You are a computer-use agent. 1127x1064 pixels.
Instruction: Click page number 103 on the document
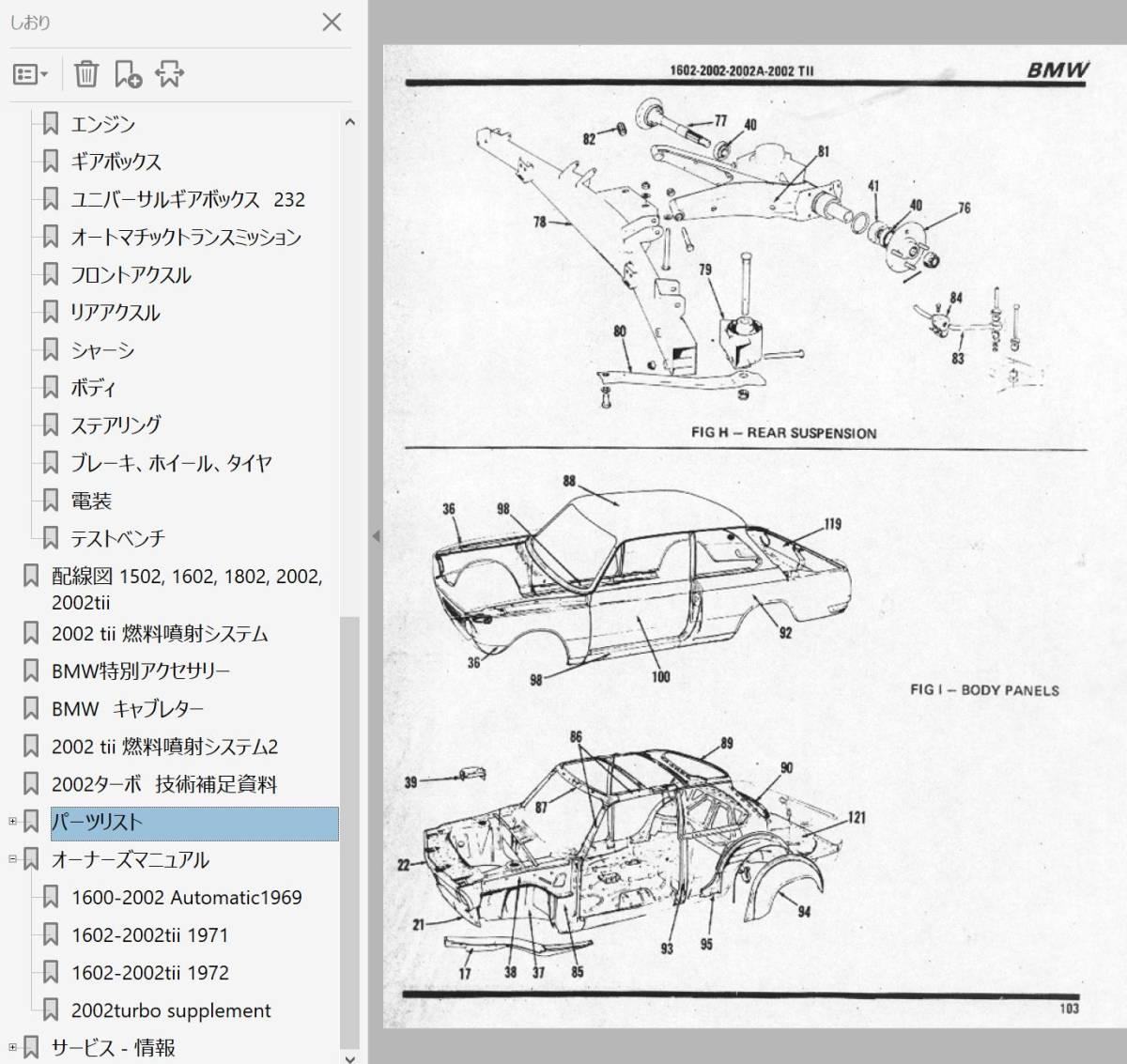click(1069, 1009)
